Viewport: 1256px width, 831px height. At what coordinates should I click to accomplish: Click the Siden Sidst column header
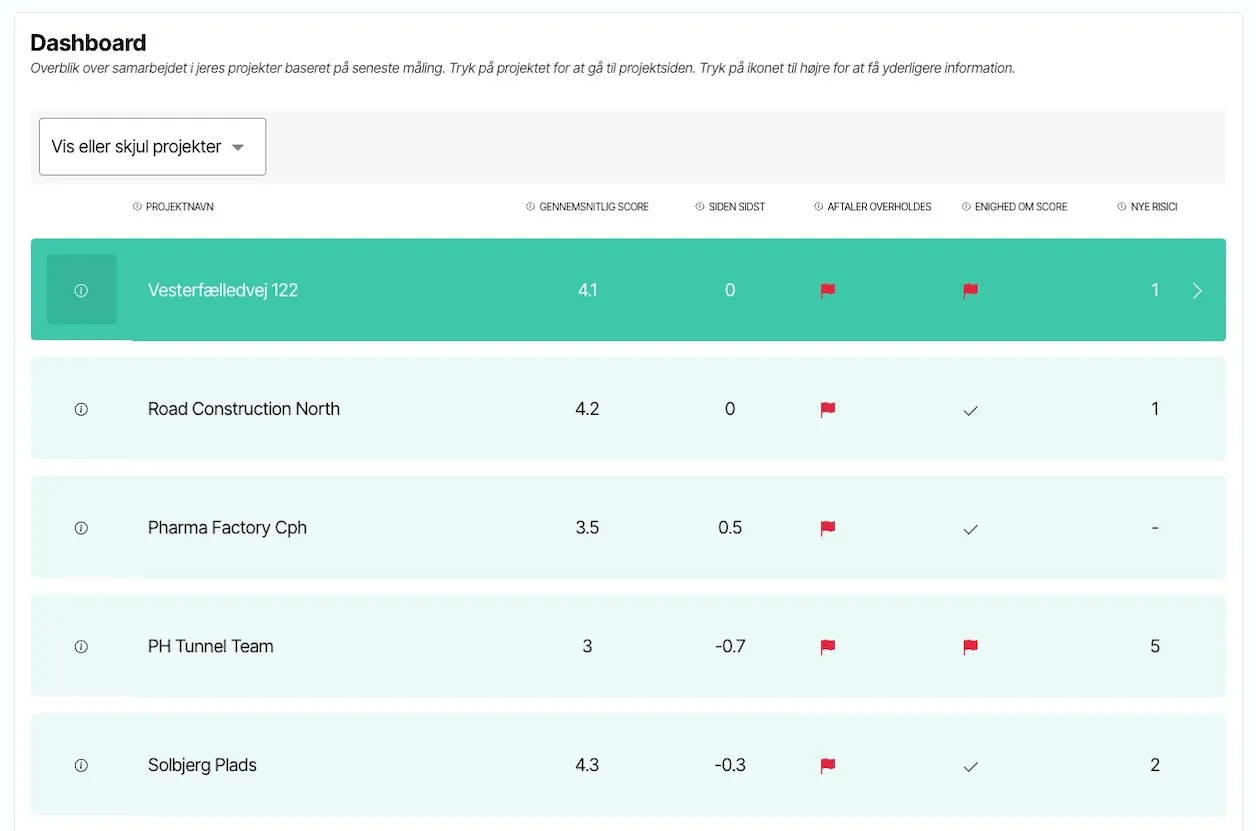tap(736, 207)
